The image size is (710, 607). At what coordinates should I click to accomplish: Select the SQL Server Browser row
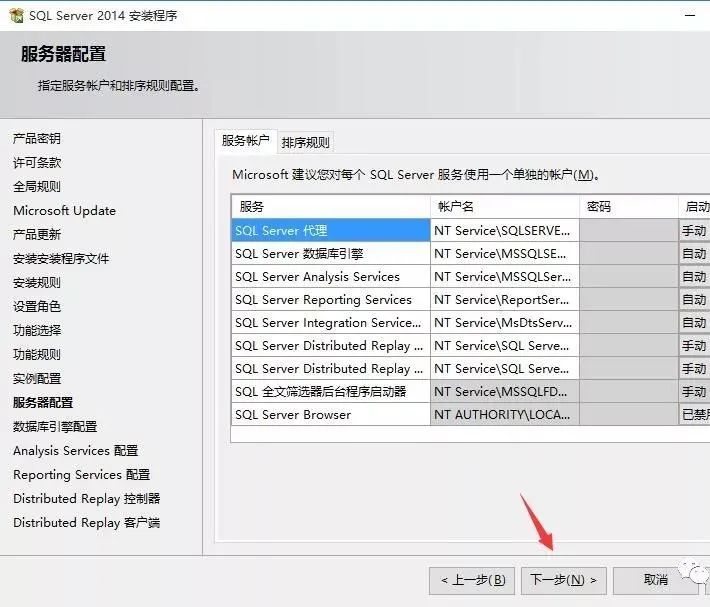331,415
